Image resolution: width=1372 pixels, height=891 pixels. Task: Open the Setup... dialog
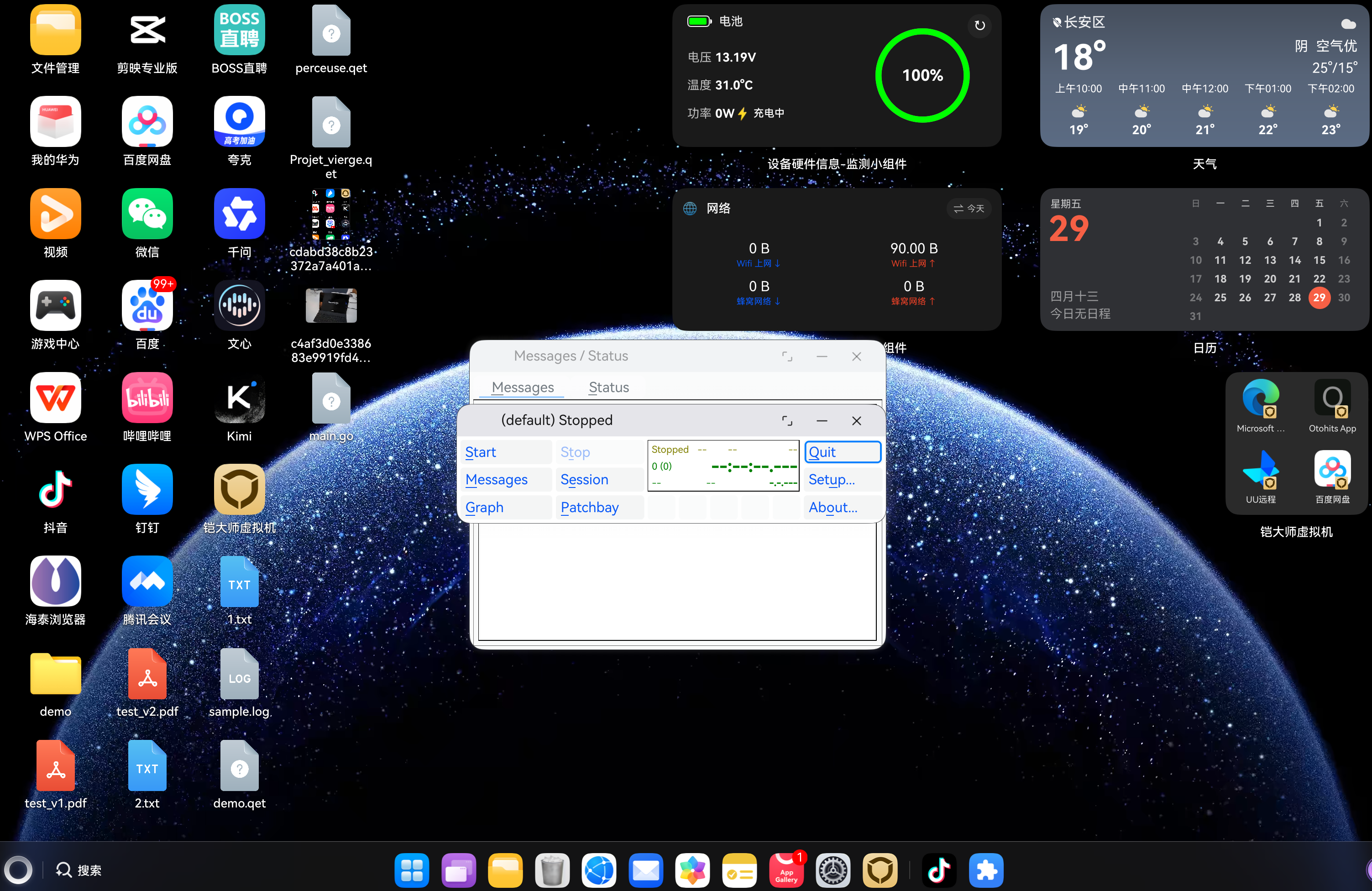point(843,479)
